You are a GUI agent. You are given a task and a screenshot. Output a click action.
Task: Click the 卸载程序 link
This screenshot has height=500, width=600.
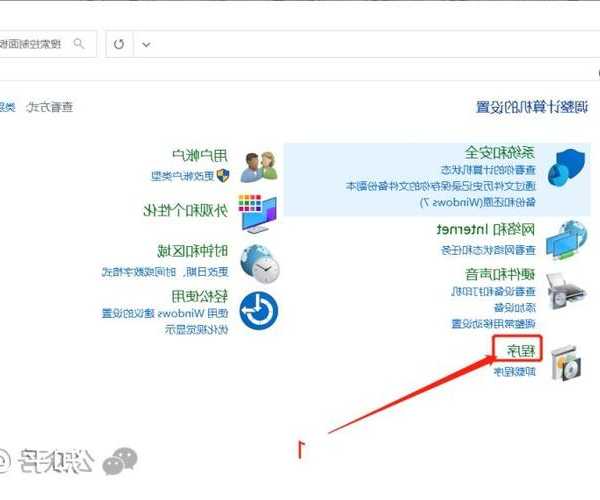(x=515, y=371)
